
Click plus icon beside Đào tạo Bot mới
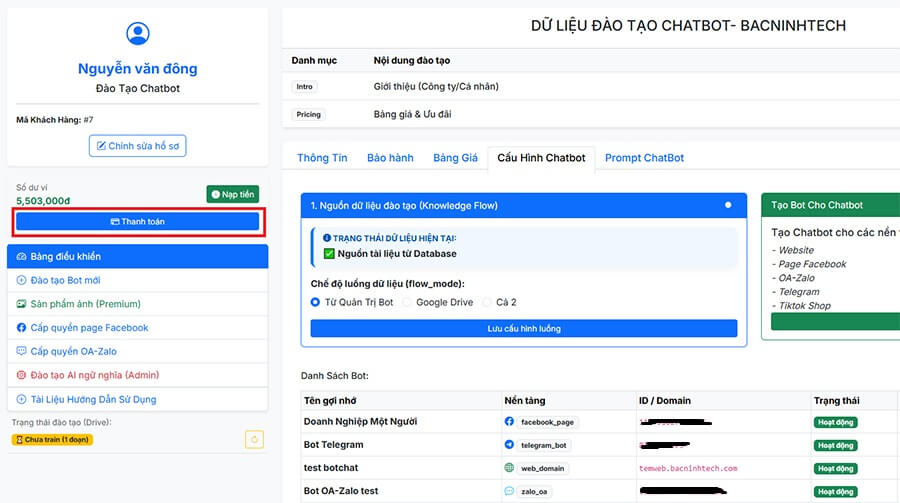pyautogui.click(x=21, y=280)
